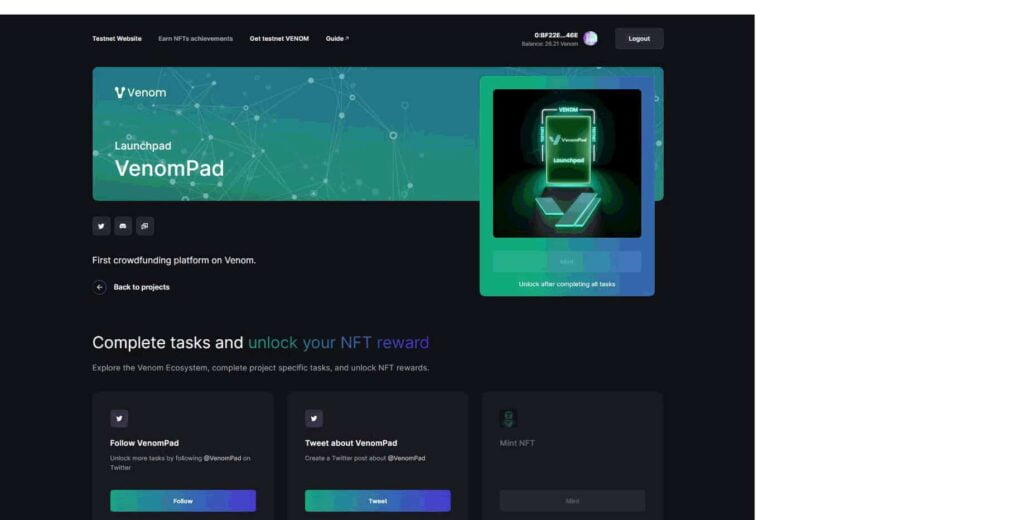Click 'Unlock after completing all tasks' text
1024x520 pixels.
point(567,284)
